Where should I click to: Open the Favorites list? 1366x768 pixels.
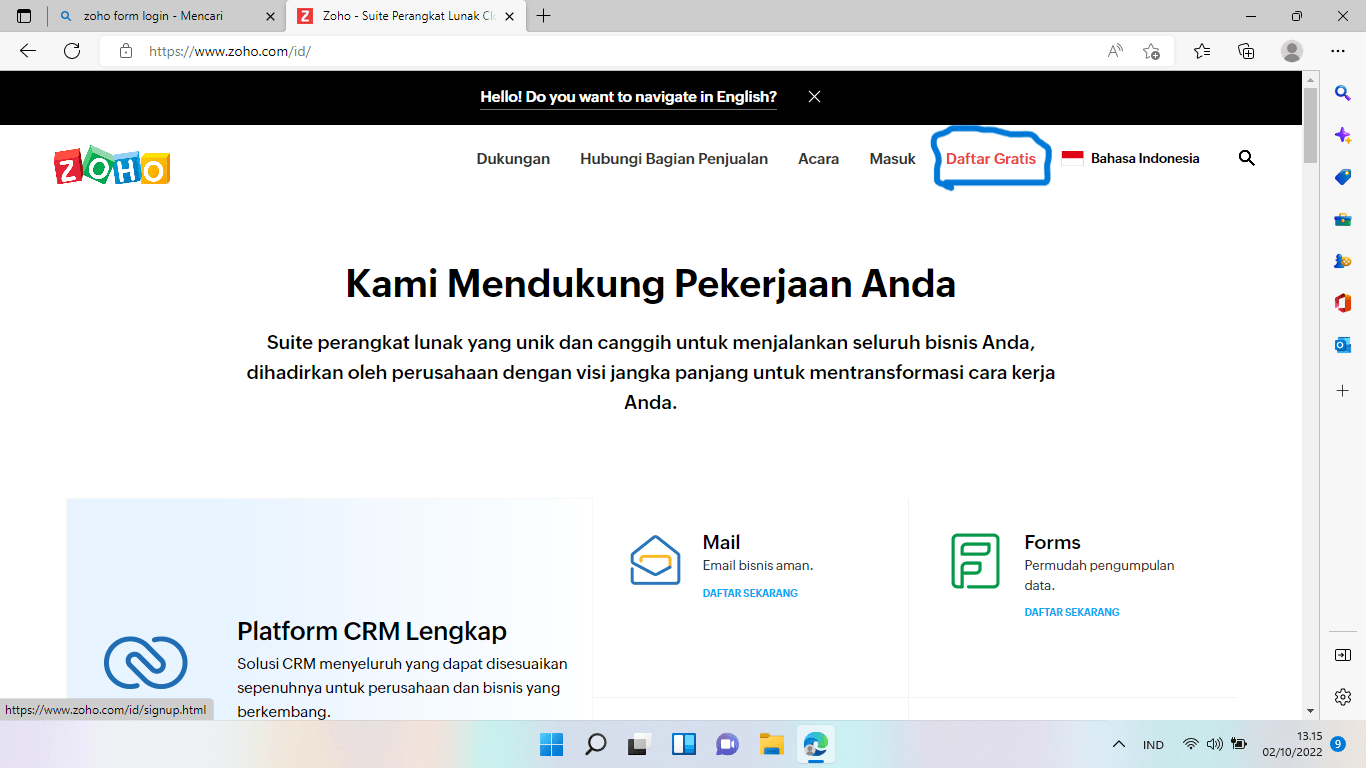1202,51
